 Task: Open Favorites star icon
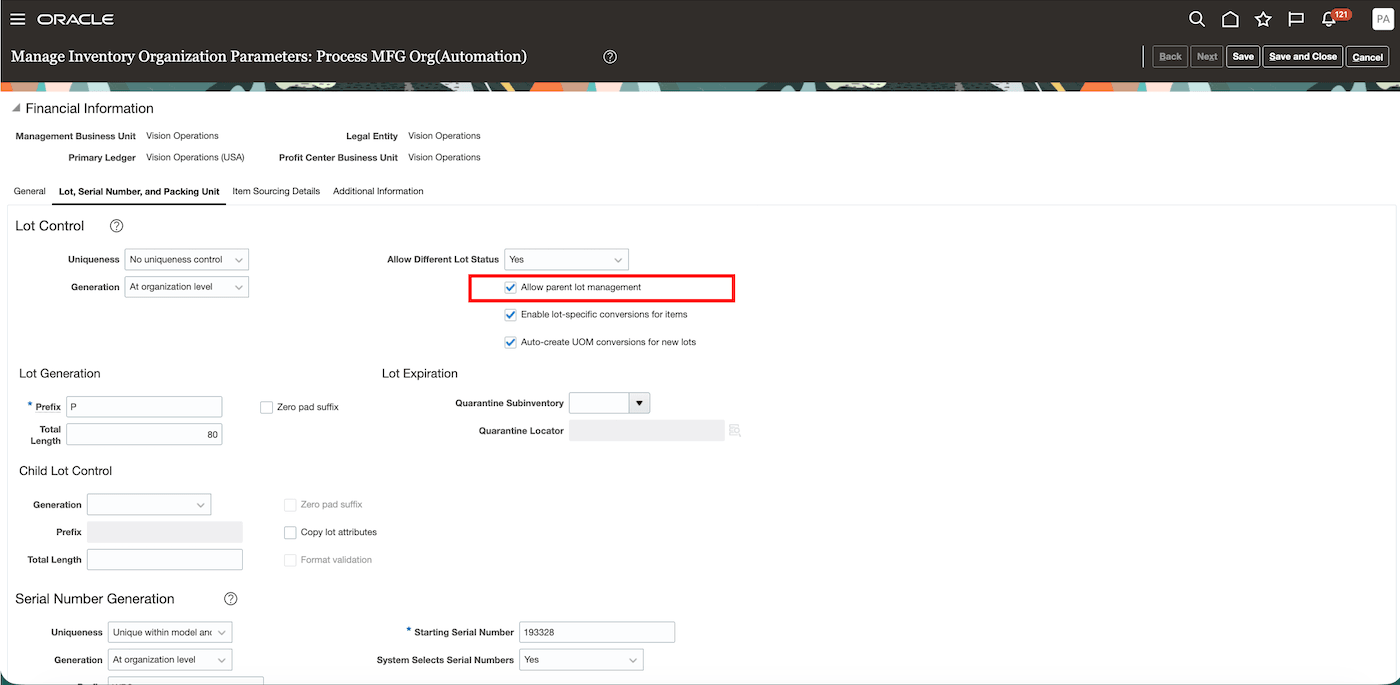[x=1263, y=19]
